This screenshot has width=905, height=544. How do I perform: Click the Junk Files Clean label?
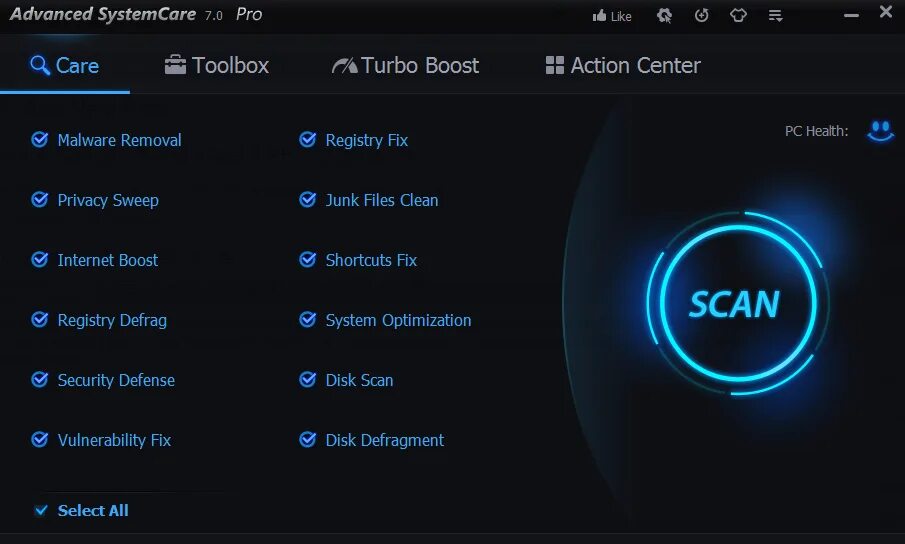point(382,200)
